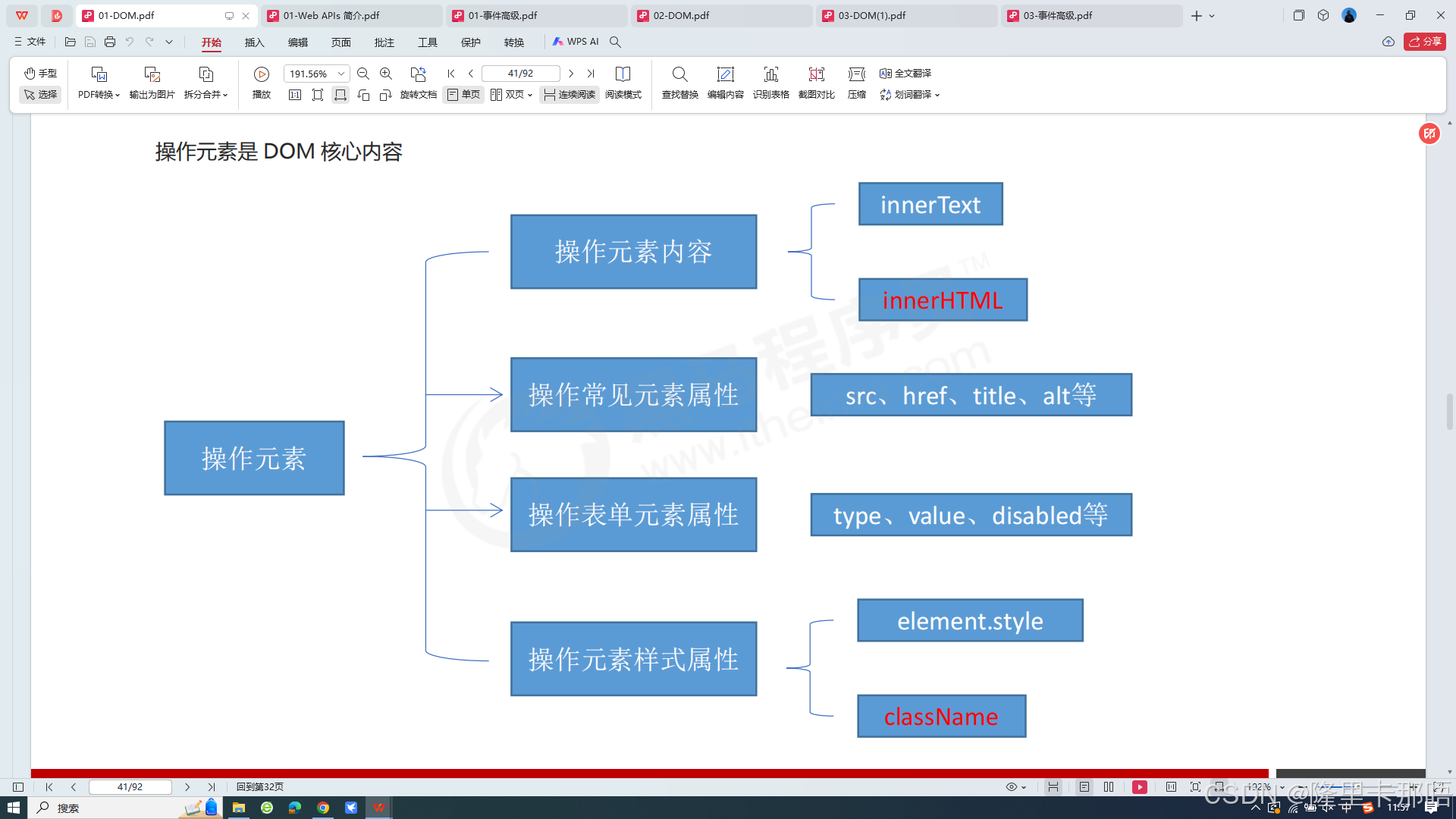Click the zoom out magnifier icon

pos(363,74)
